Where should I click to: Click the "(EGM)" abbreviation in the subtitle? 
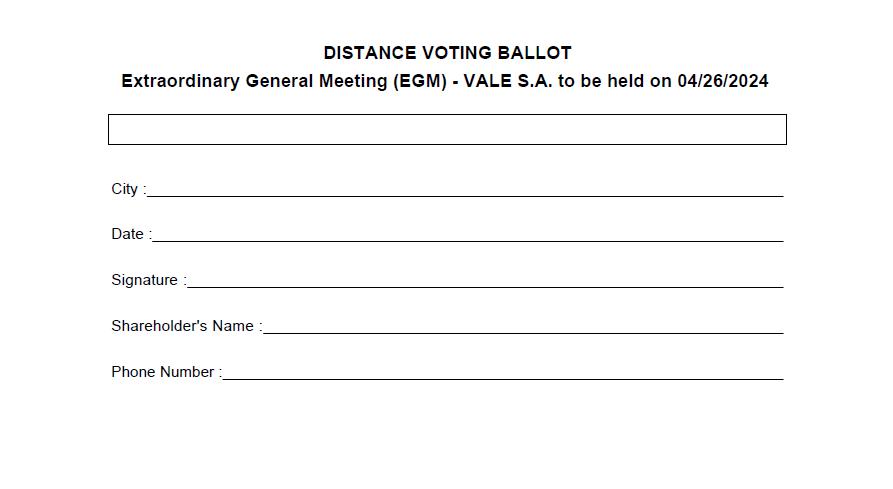tap(420, 82)
